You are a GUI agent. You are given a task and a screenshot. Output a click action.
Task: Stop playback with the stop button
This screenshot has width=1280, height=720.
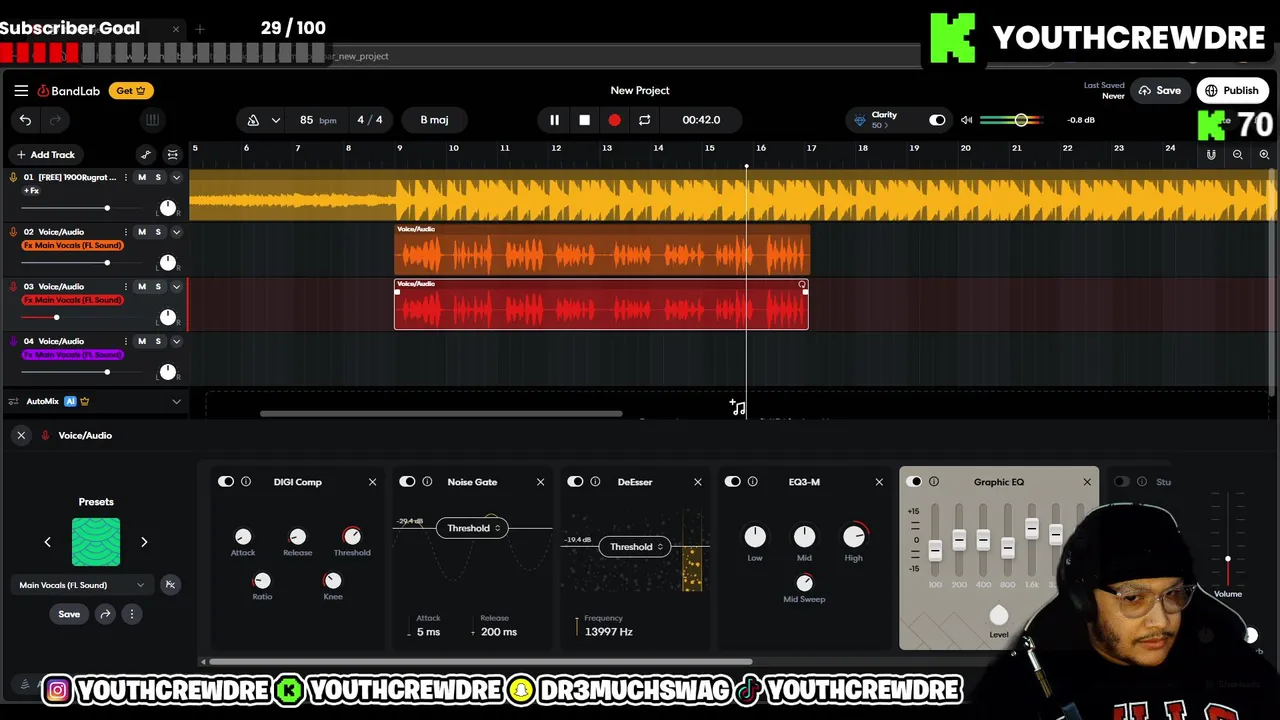coord(584,120)
